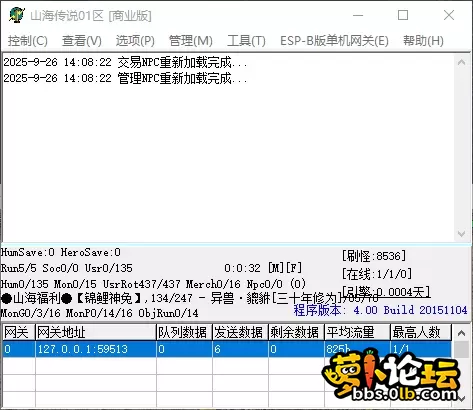Click the 网关地址 column header
The image size is (473, 410).
click(x=96, y=332)
